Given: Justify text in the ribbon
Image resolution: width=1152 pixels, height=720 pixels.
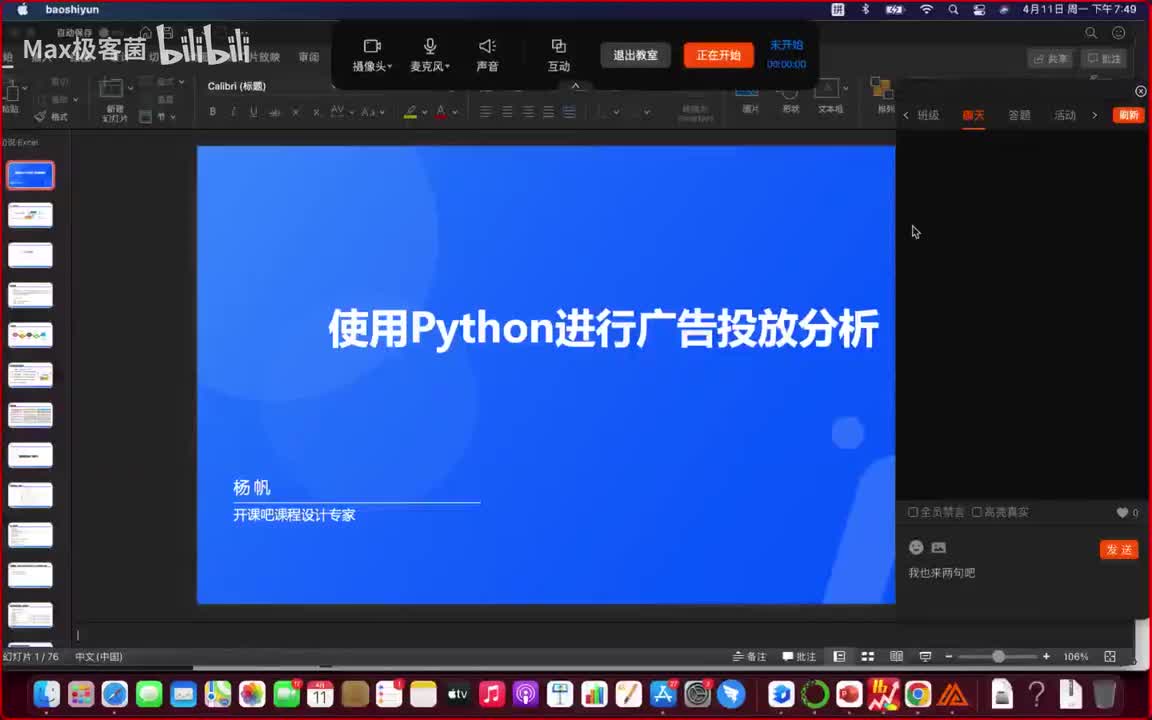Looking at the screenshot, I should (x=548, y=112).
